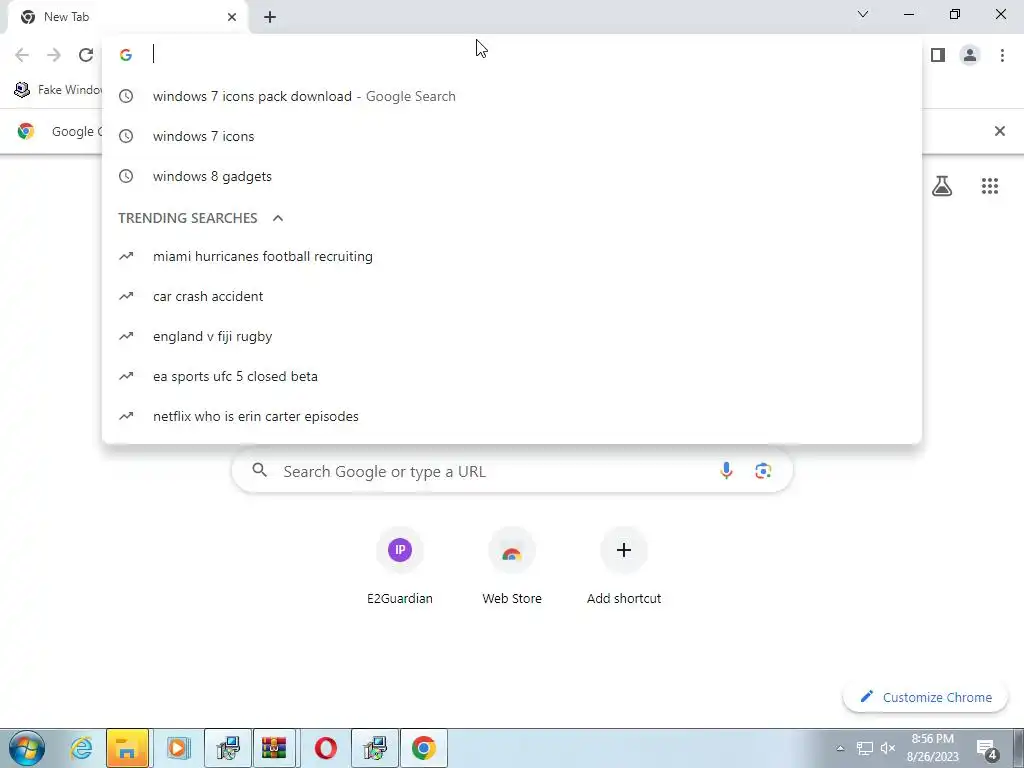This screenshot has height=768, width=1024.
Task: Open the notification center icon
Action: [987, 749]
